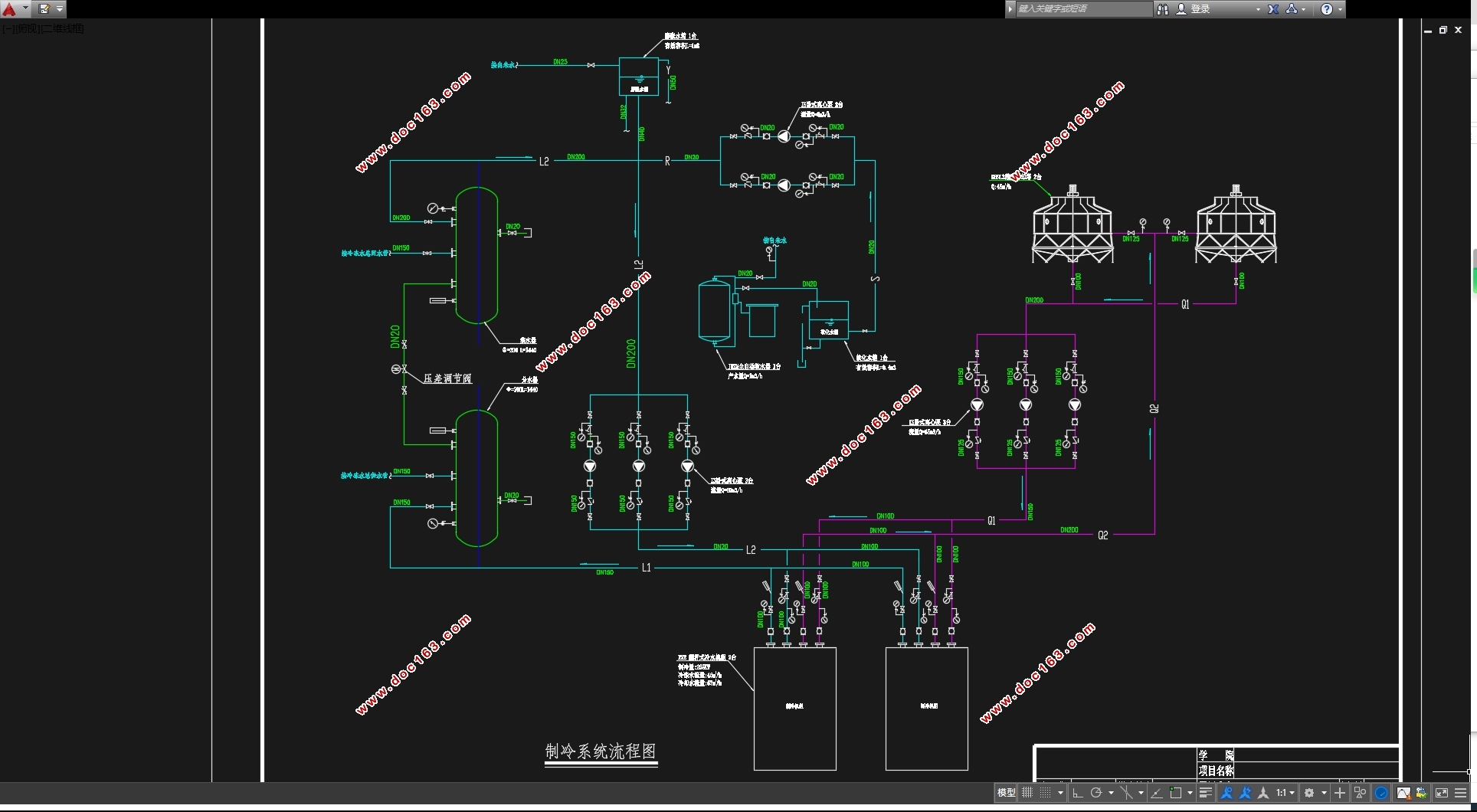This screenshot has width=1477, height=812.
Task: Open polar tracking angle dropdown
Action: [x=1111, y=793]
